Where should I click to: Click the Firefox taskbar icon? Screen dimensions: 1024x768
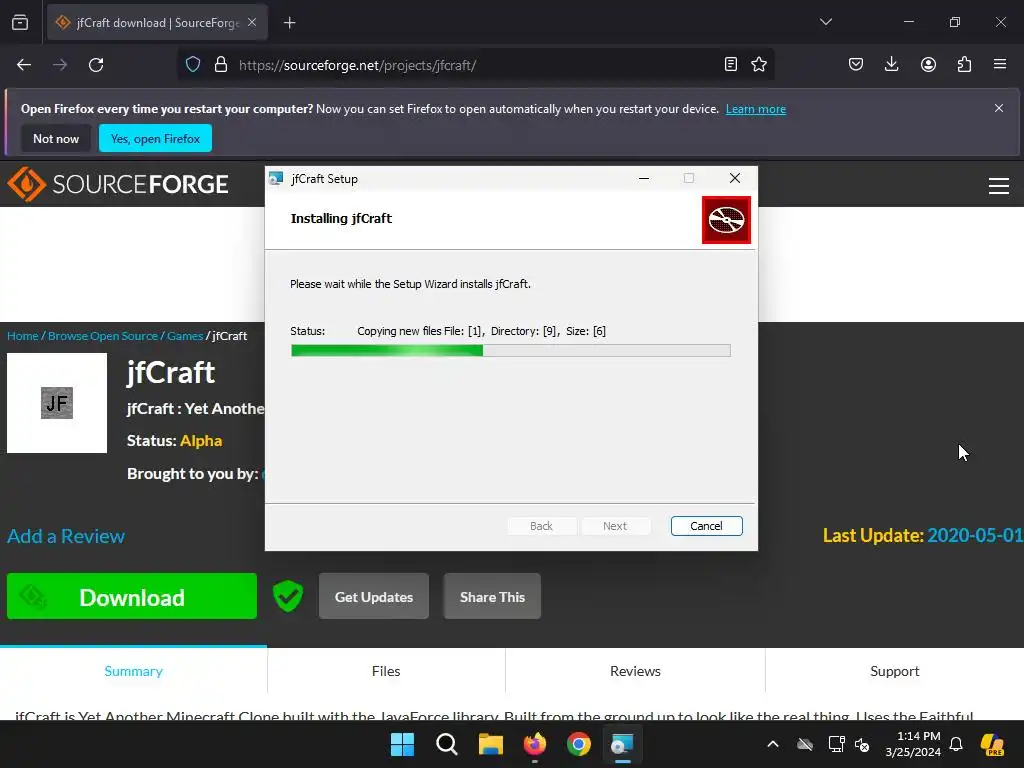click(535, 744)
